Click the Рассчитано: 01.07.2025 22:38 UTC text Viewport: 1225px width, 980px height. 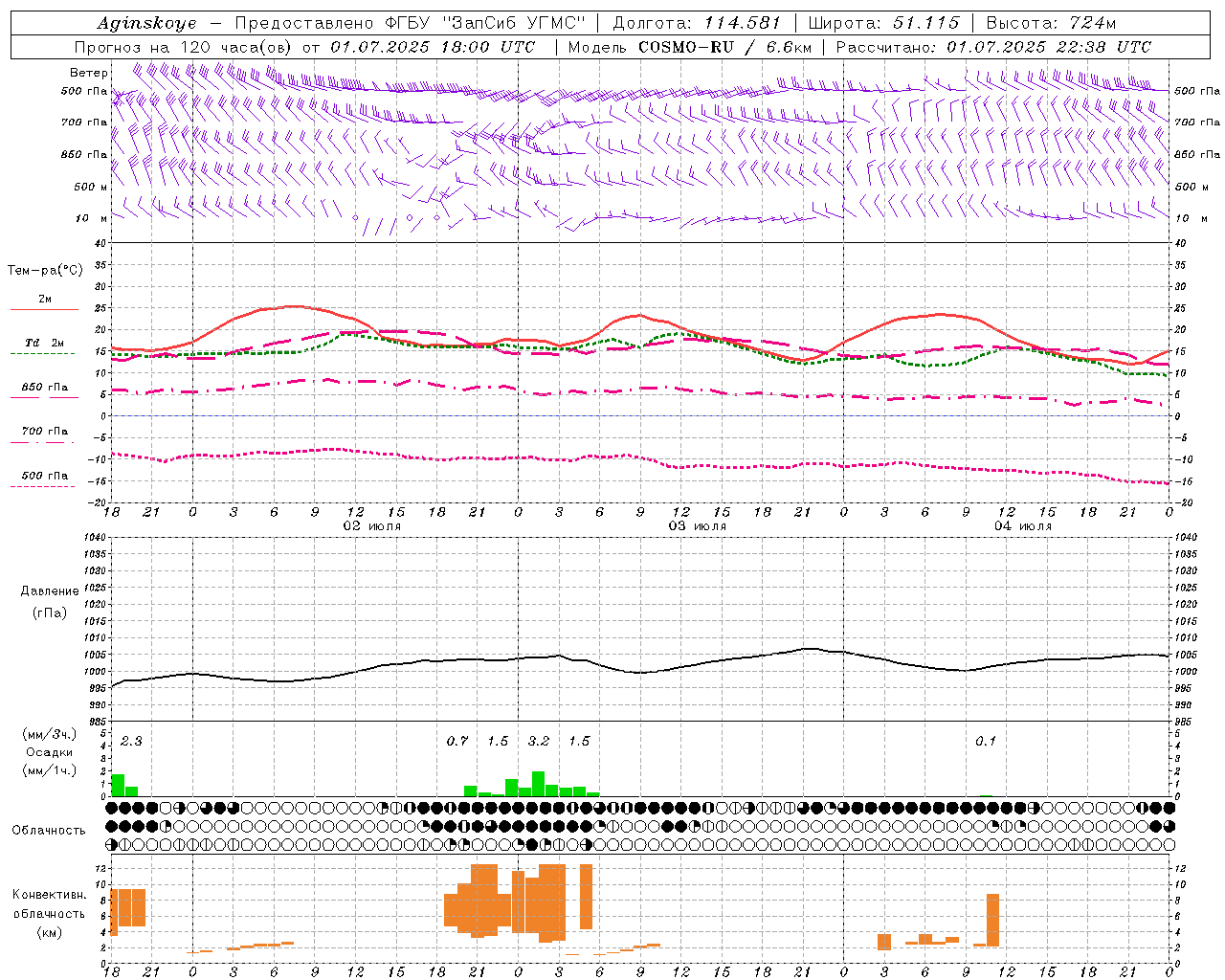point(993,47)
